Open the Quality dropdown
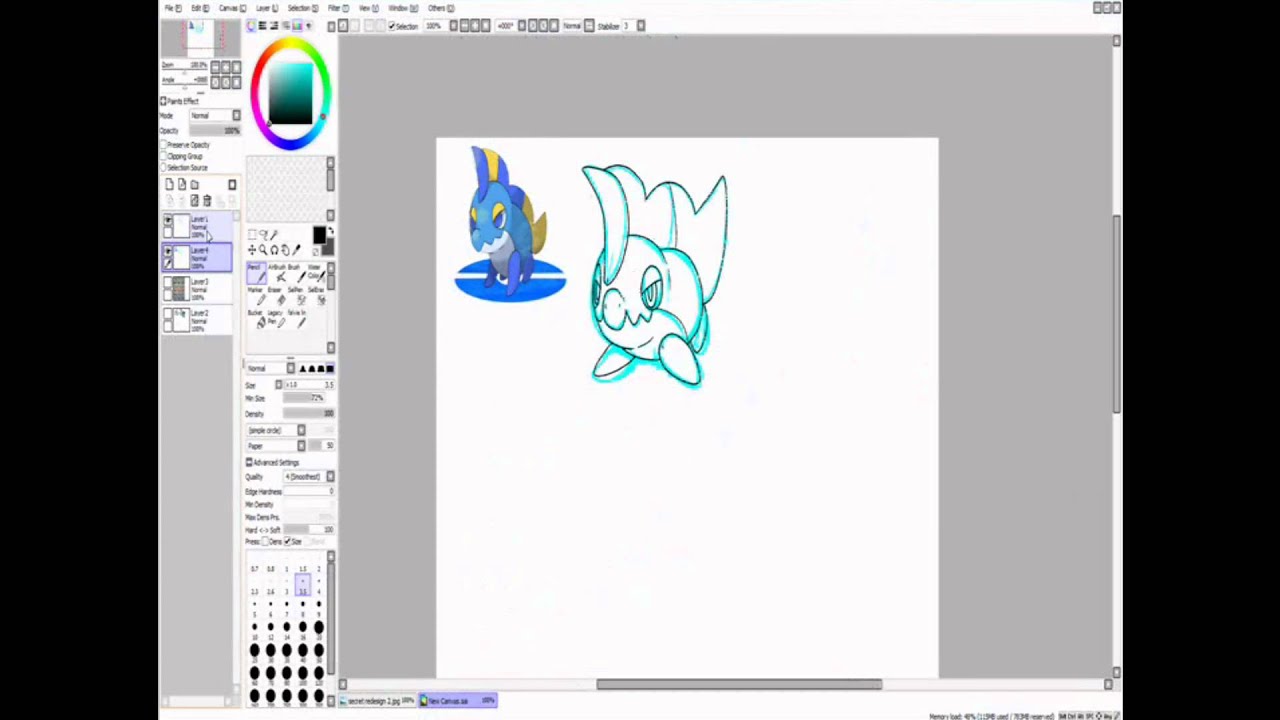 [309, 476]
